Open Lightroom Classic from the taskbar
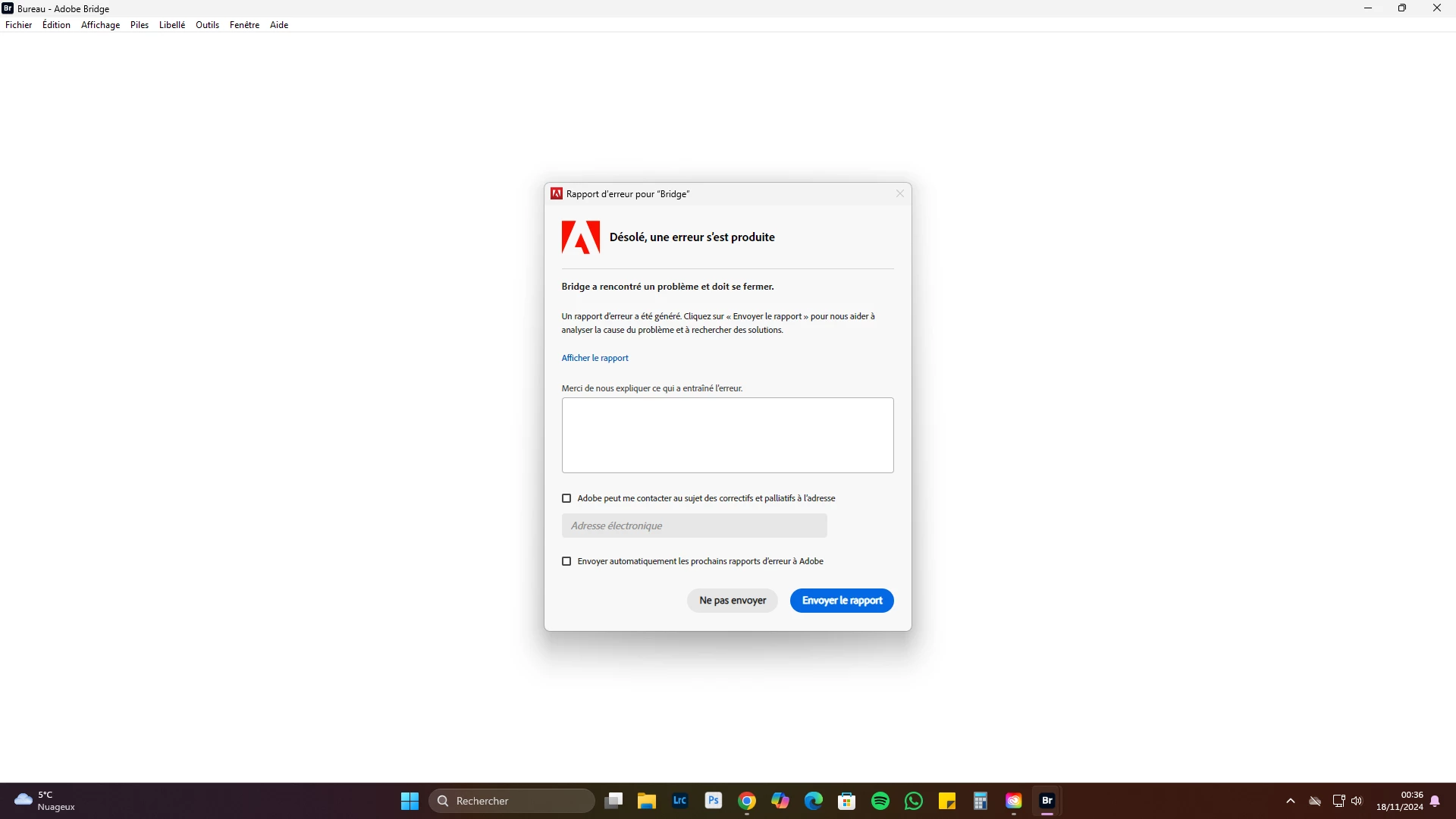The height and width of the screenshot is (819, 1456). (680, 801)
